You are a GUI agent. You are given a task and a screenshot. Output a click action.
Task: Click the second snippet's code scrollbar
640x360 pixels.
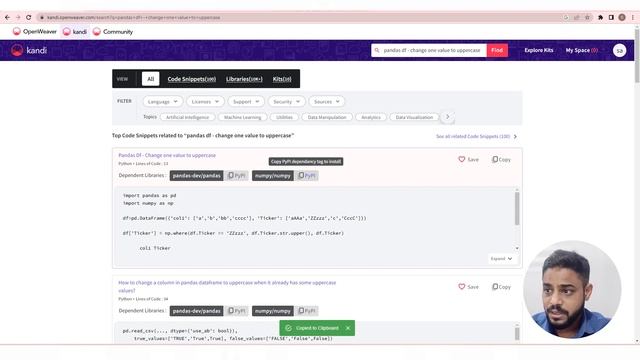coord(517,333)
